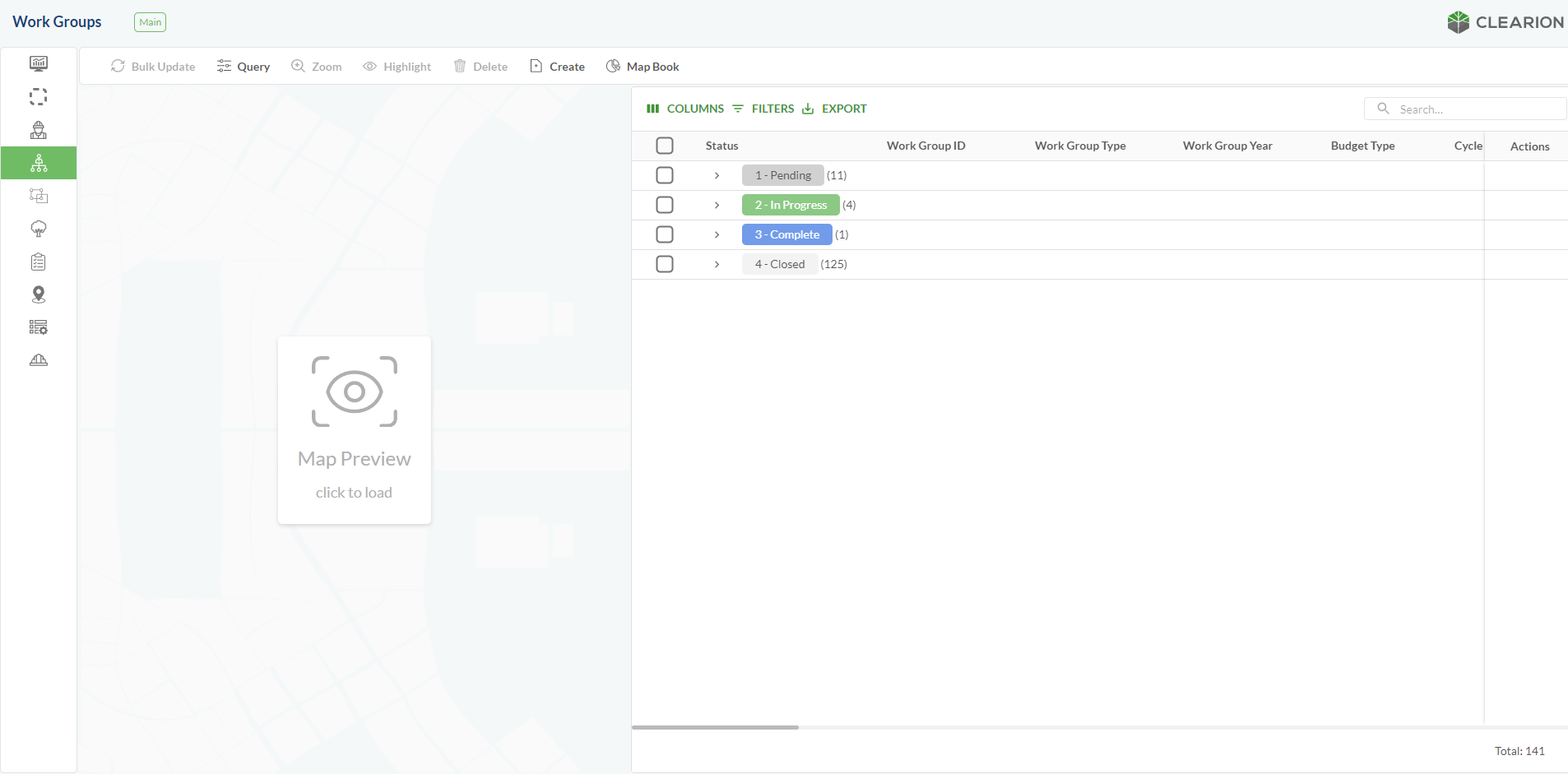The height and width of the screenshot is (774, 1568).
Task: Click the list settings gear sidebar icon
Action: [39, 327]
